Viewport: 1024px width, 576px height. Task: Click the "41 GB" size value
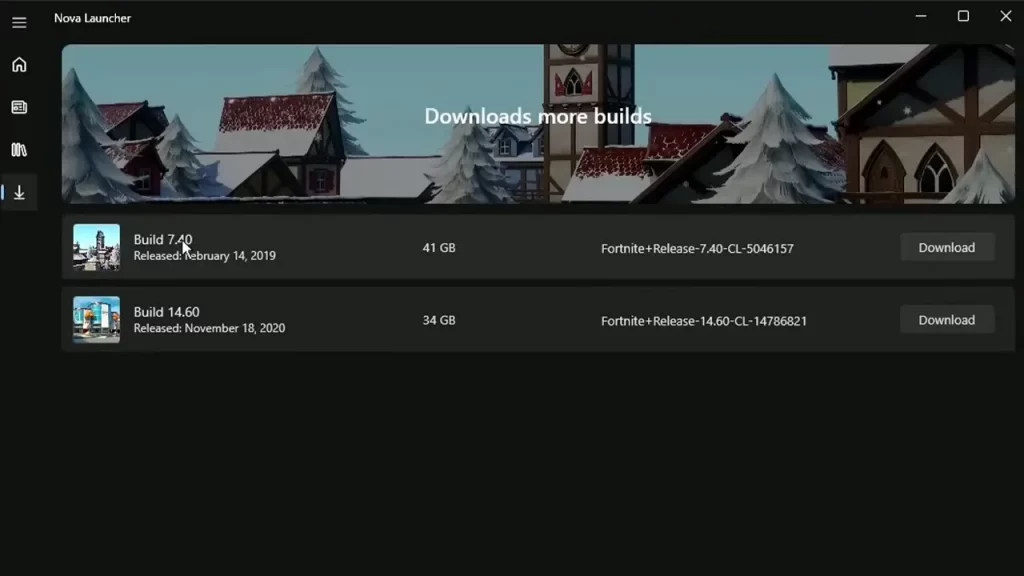(x=439, y=248)
